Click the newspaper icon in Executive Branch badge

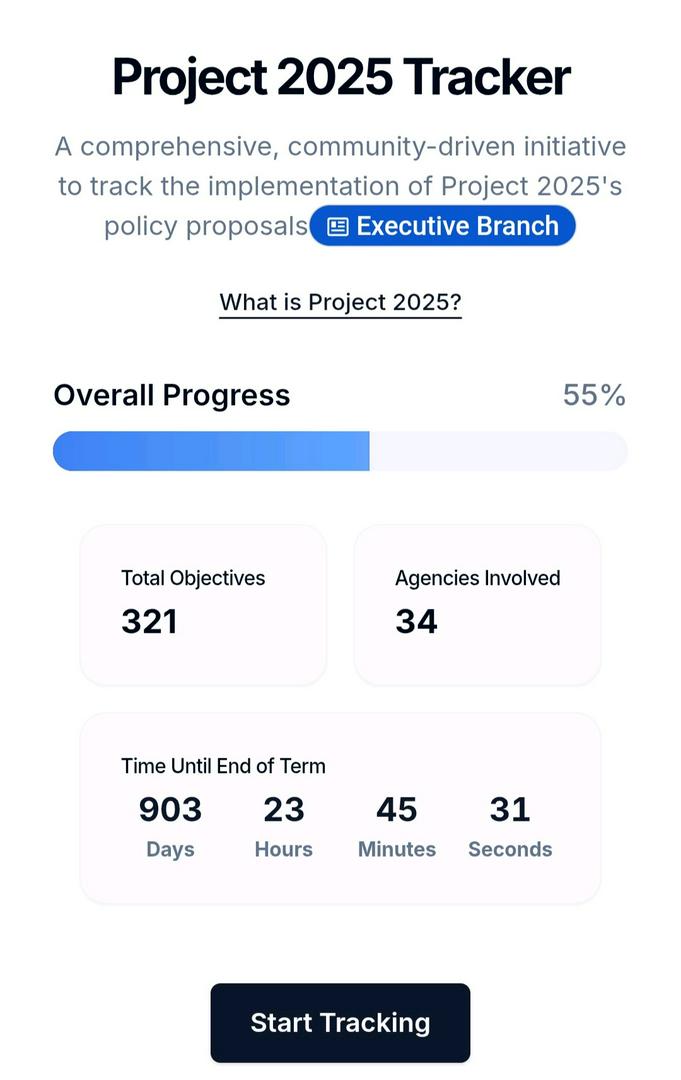(337, 227)
